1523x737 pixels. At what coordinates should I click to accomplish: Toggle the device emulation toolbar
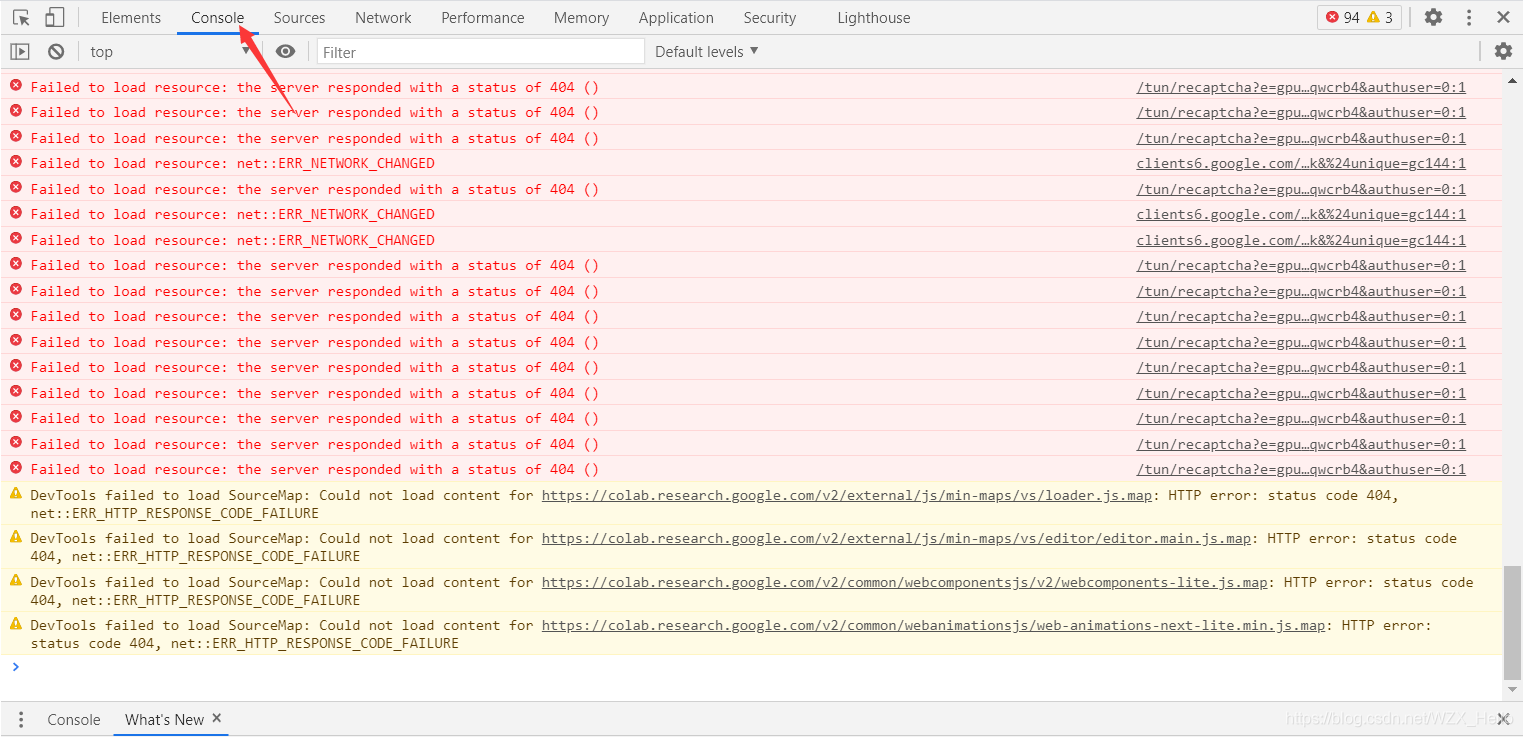coord(53,16)
